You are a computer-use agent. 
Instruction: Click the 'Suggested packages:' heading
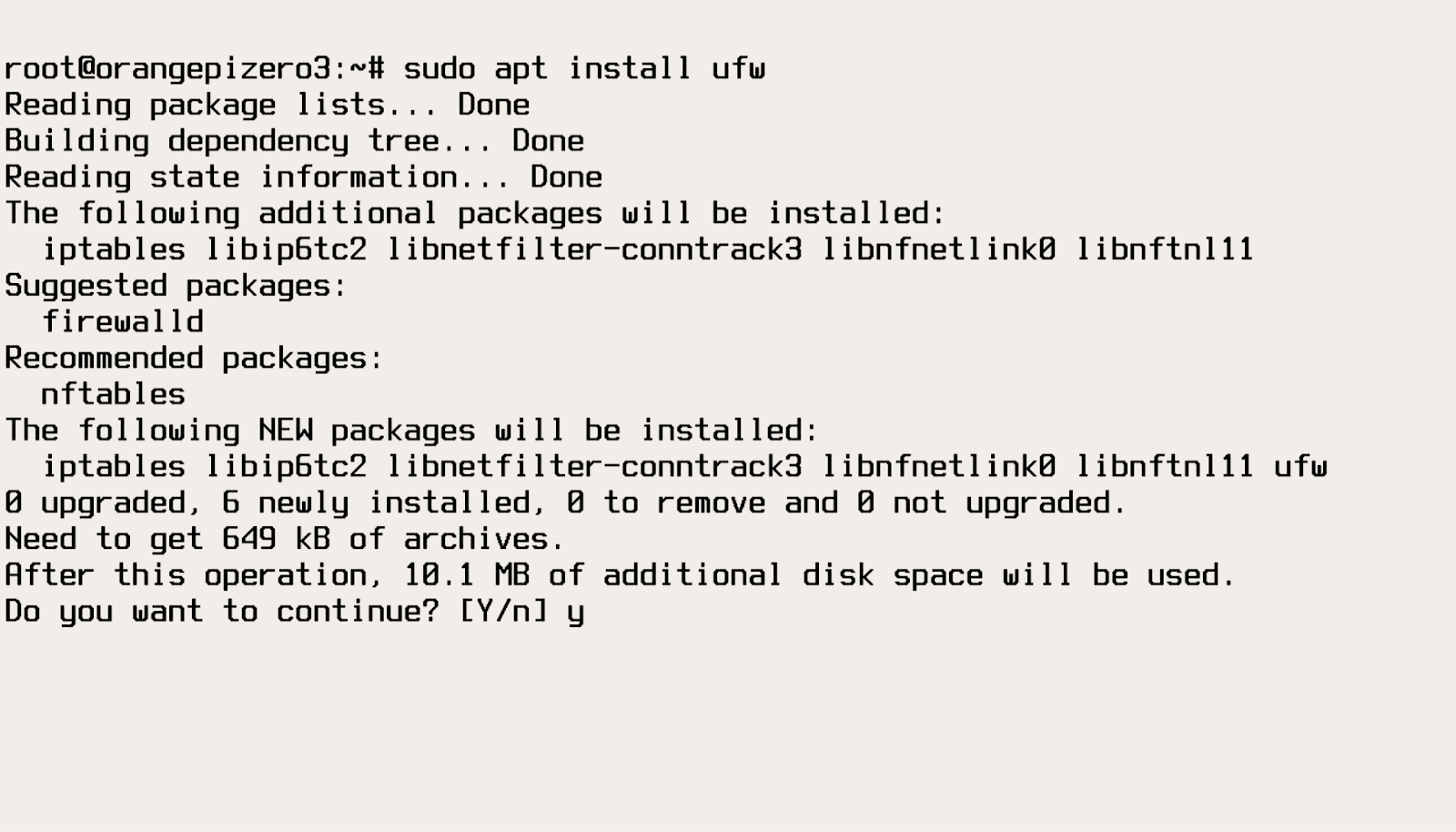click(x=176, y=286)
